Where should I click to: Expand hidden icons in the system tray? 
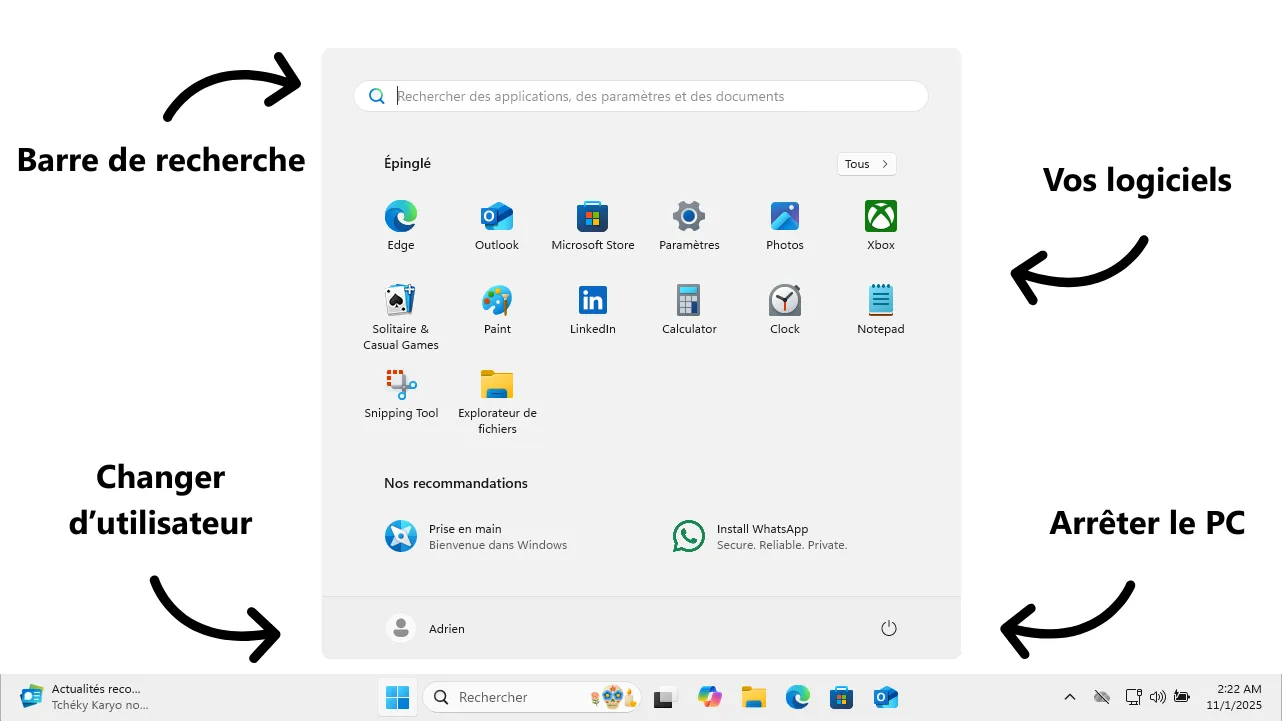tap(1069, 697)
